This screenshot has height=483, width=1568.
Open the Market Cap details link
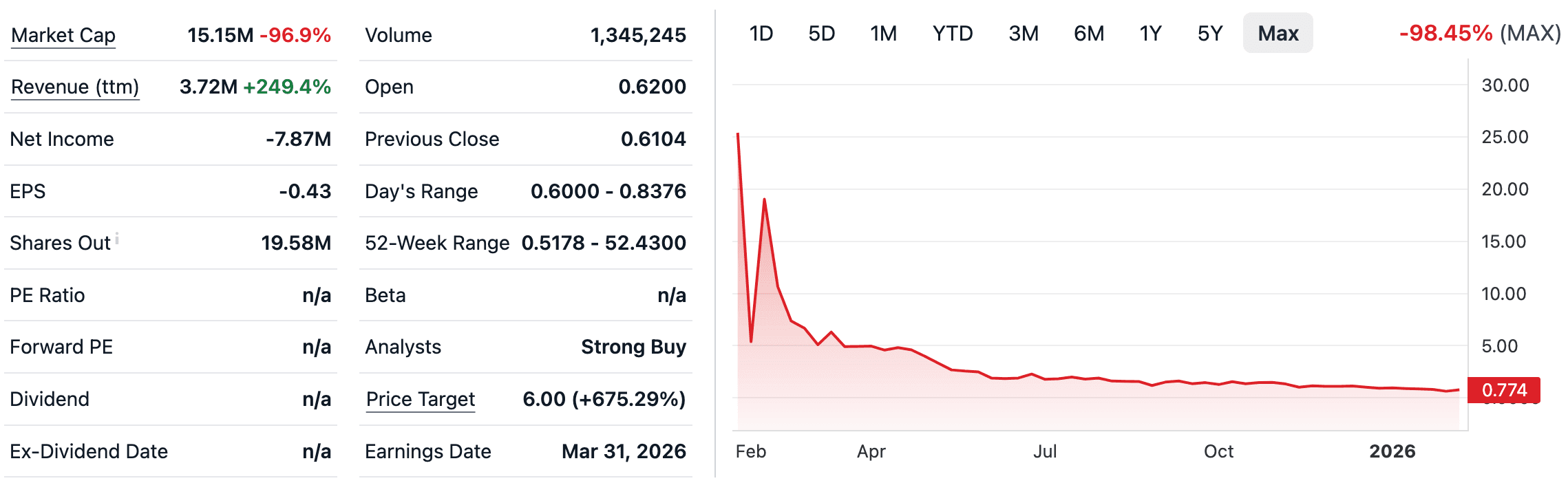click(63, 35)
